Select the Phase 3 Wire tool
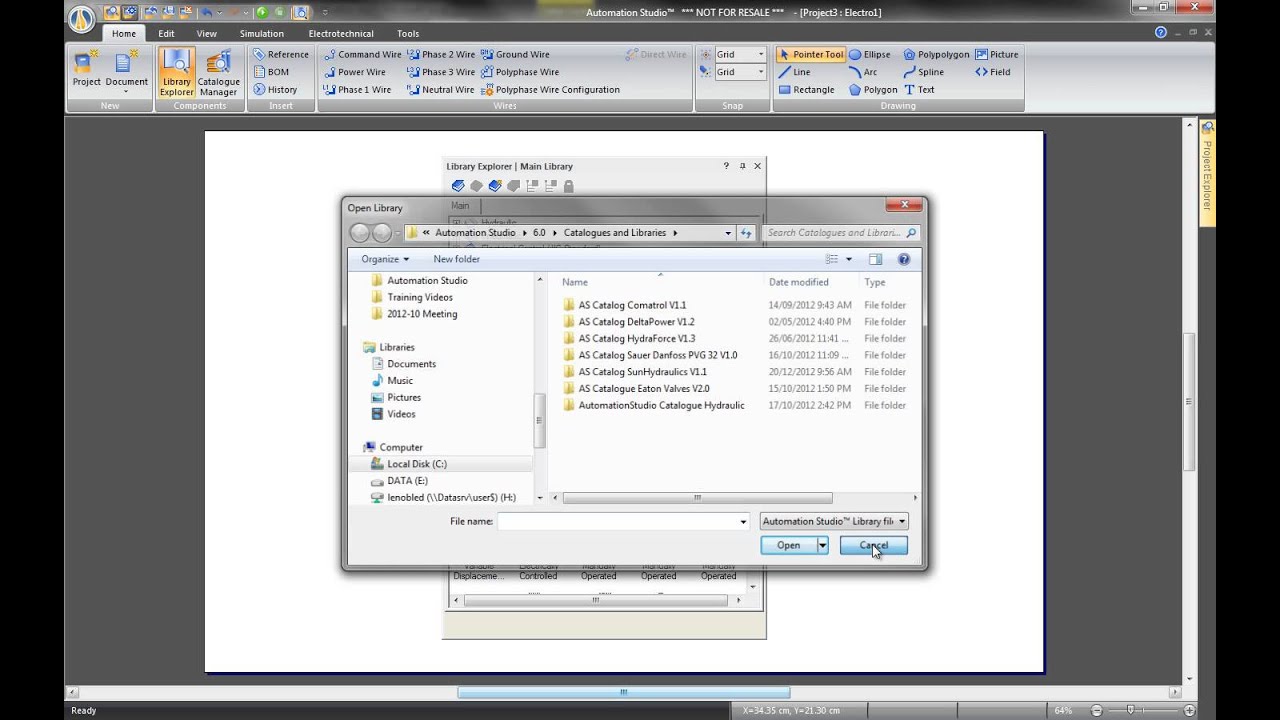Viewport: 1280px width, 720px height. [441, 72]
